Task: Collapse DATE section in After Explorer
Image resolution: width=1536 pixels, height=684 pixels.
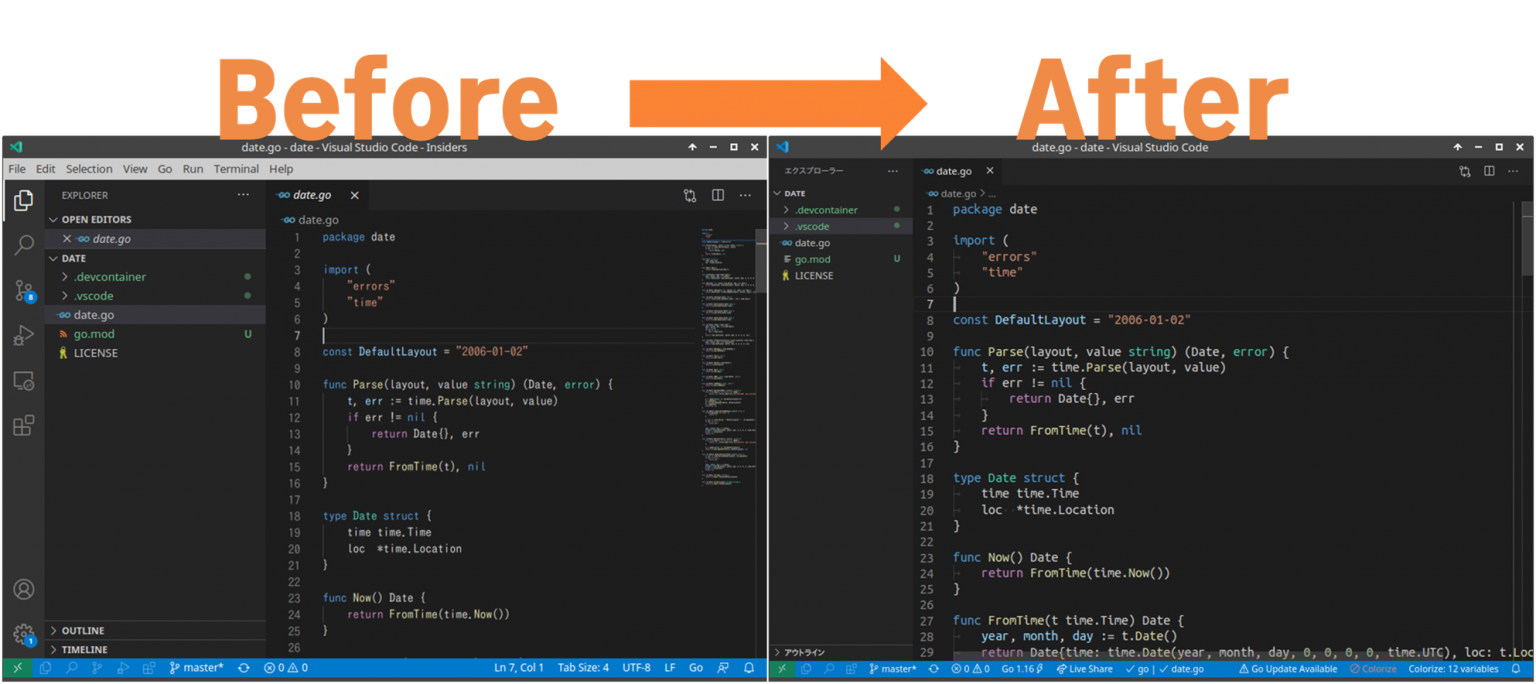Action: 840,193
